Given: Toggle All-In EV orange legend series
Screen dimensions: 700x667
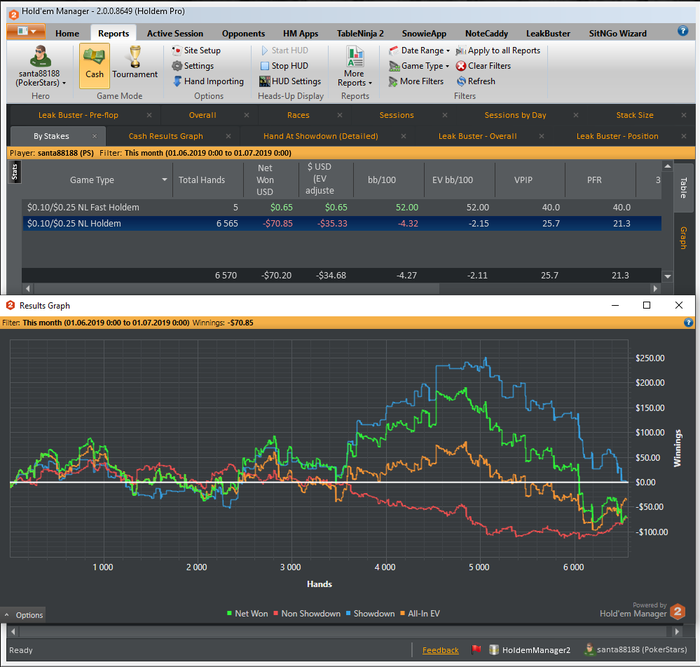Looking at the screenshot, I should 420,613.
